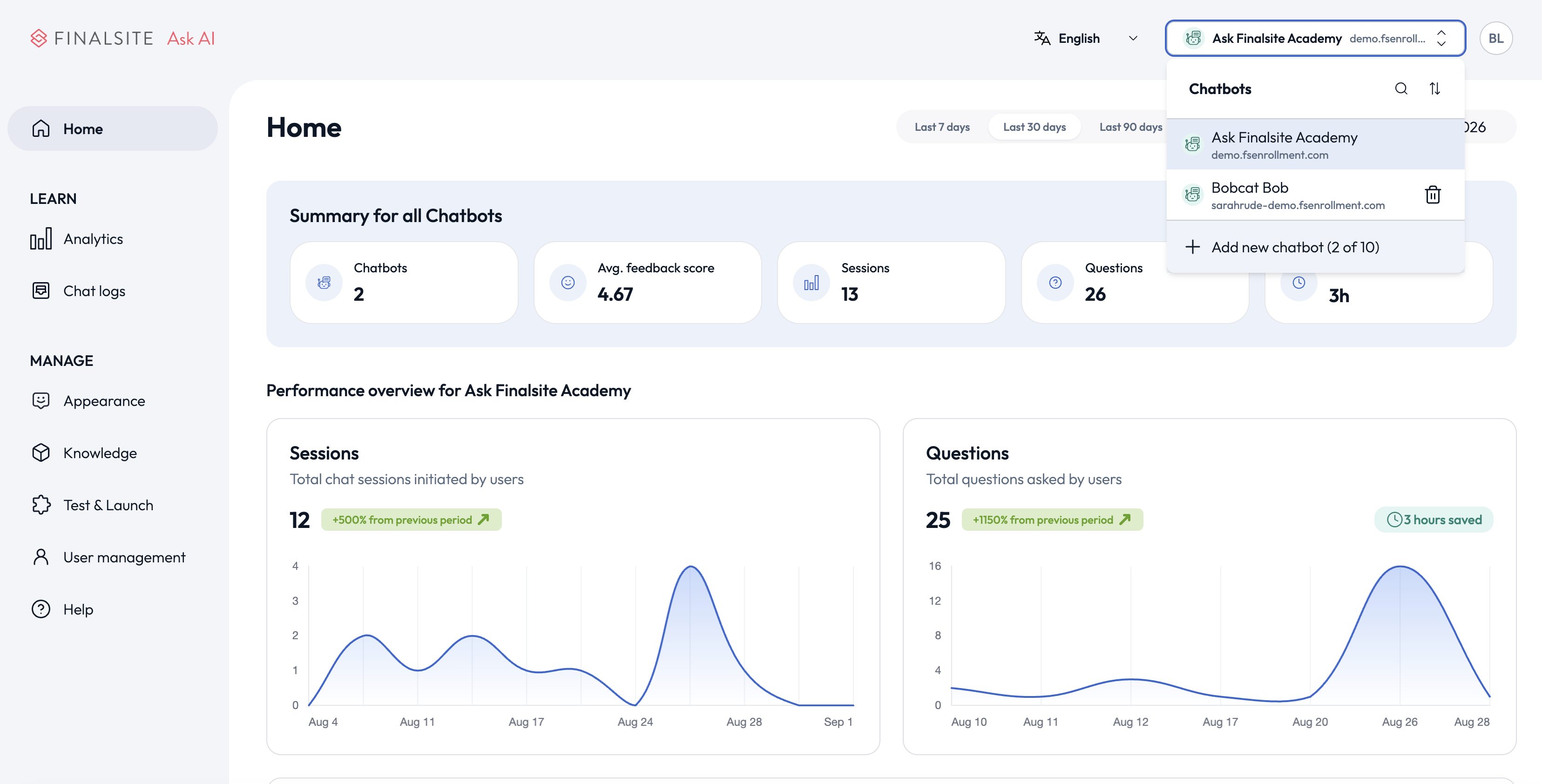1542x784 pixels.
Task: Click the plus icon beside Add new chatbot
Action: coord(1192,247)
